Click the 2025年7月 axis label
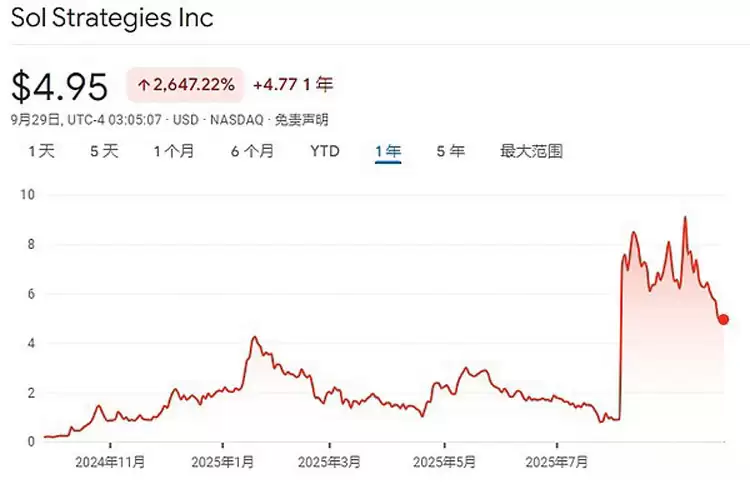This screenshot has height=489, width=750. [557, 462]
